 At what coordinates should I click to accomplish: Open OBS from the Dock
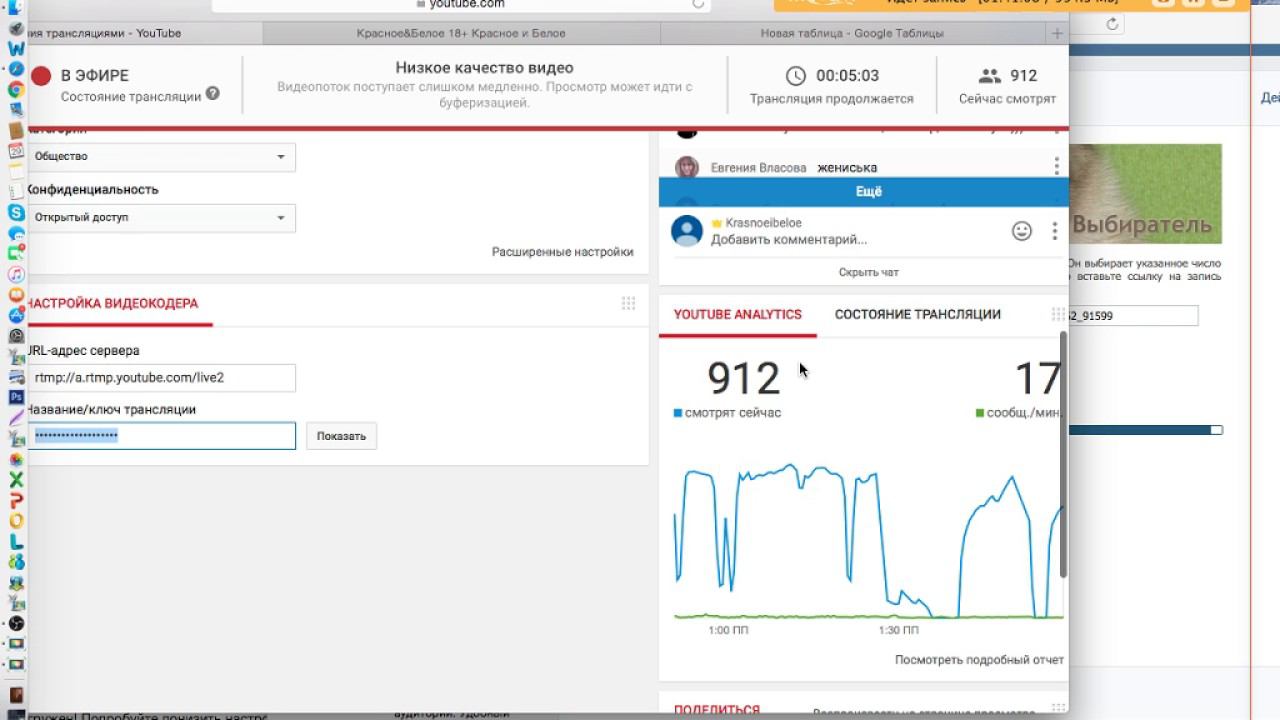(x=16, y=623)
